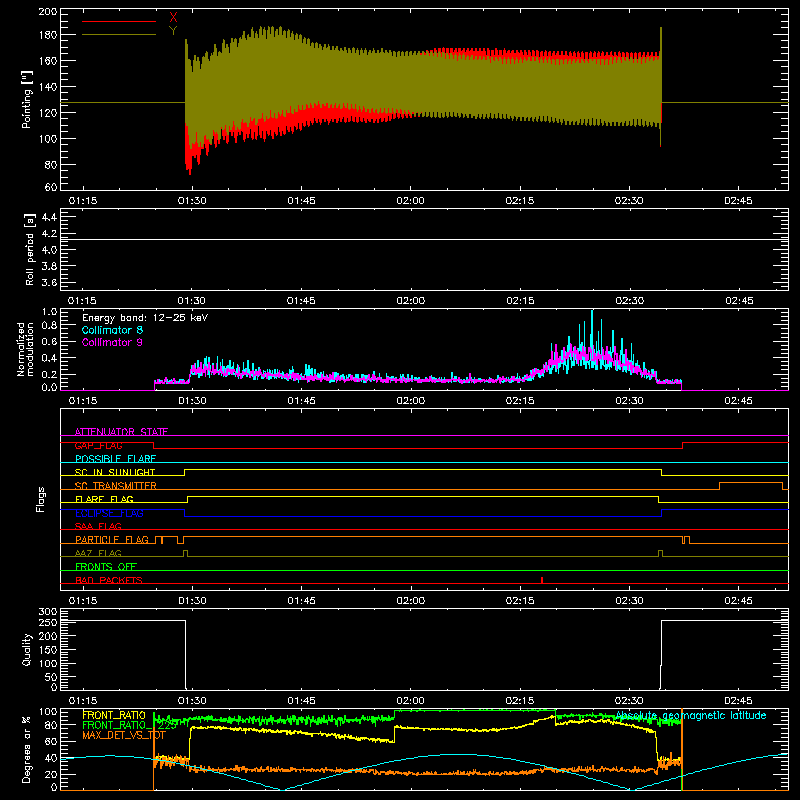Select the green 'FRONT_RATIO_1225' legend label
Viewport: 800px width, 800px height.
pyautogui.click(x=129, y=725)
